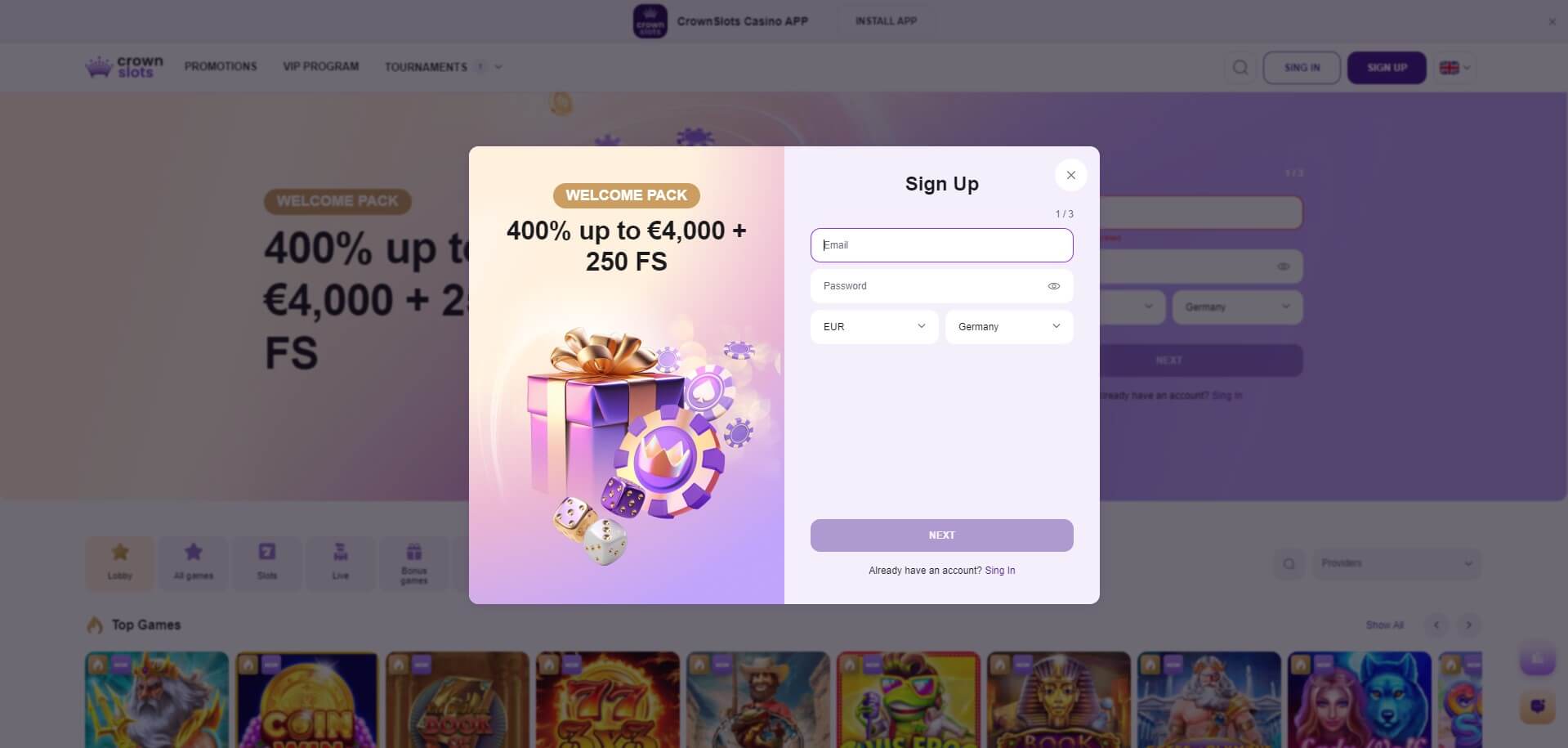
Task: Open the UK flag language selector
Action: coord(1454,68)
